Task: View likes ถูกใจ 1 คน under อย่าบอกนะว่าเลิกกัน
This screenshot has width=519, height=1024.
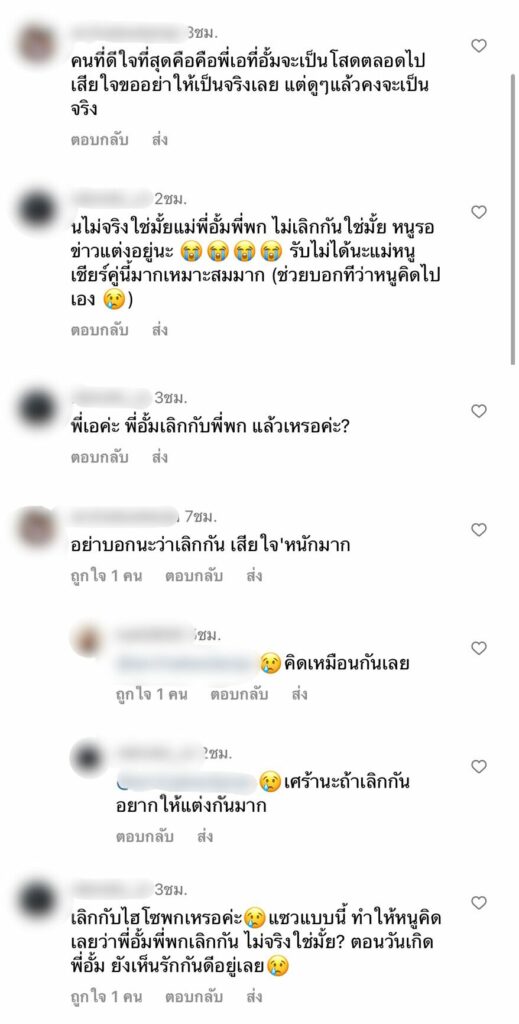Action: click(x=106, y=576)
